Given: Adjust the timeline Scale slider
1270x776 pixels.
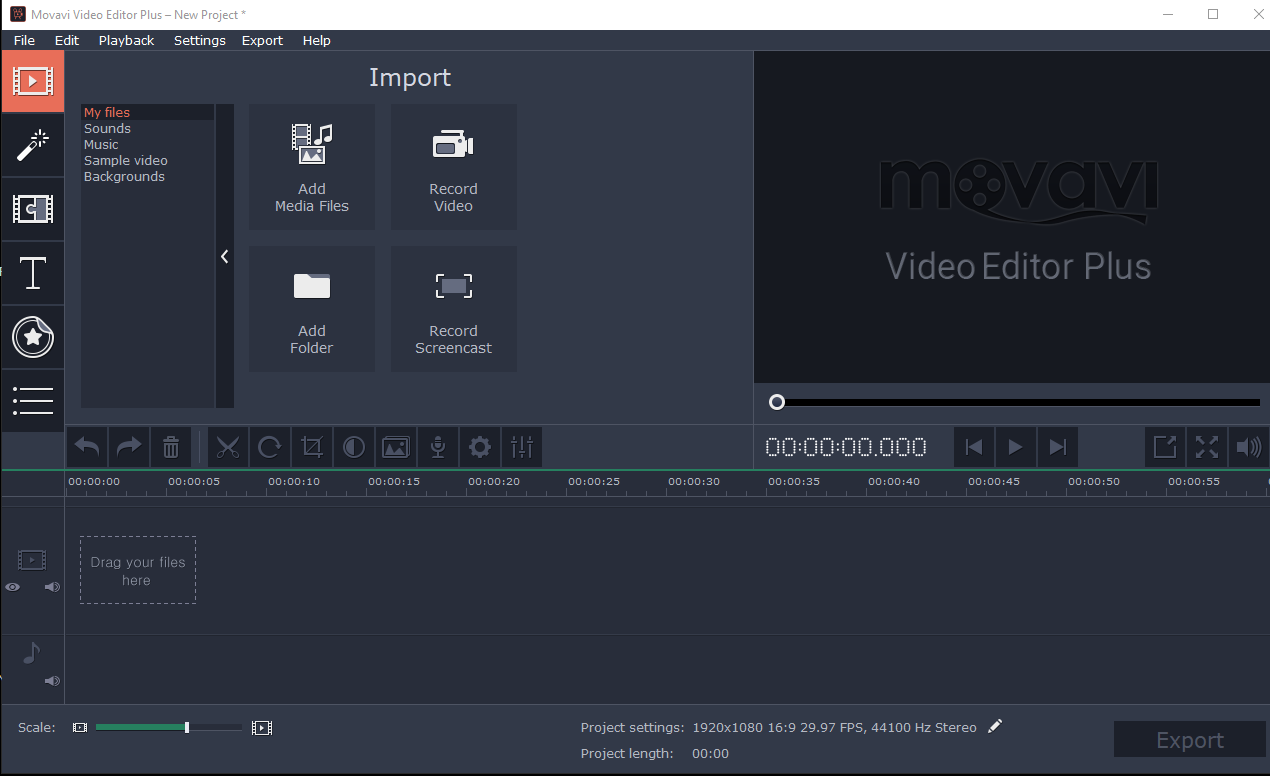Looking at the screenshot, I should [185, 727].
